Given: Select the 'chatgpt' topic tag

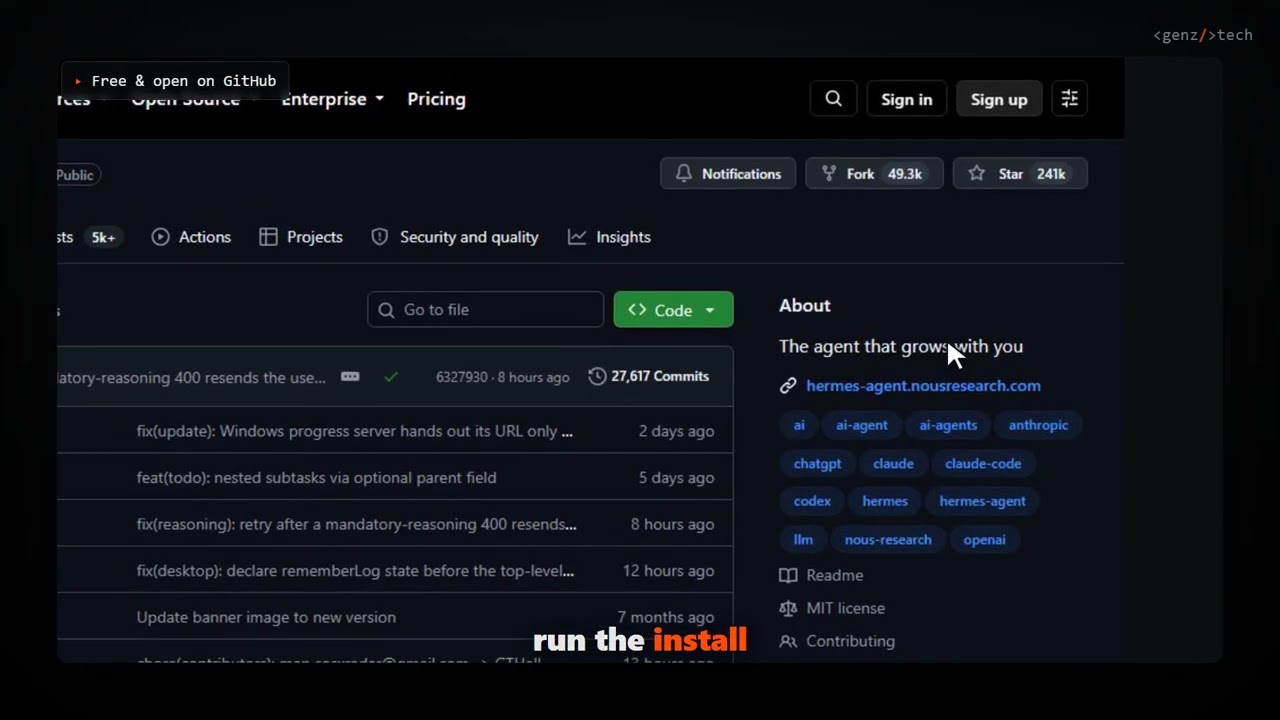Looking at the screenshot, I should pyautogui.click(x=817, y=463).
